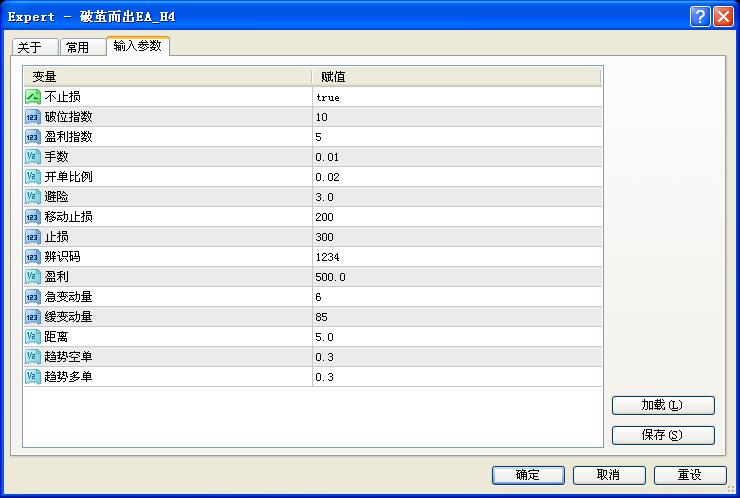This screenshot has height=498, width=740.
Task: Open the help button in title bar
Action: 700,17
